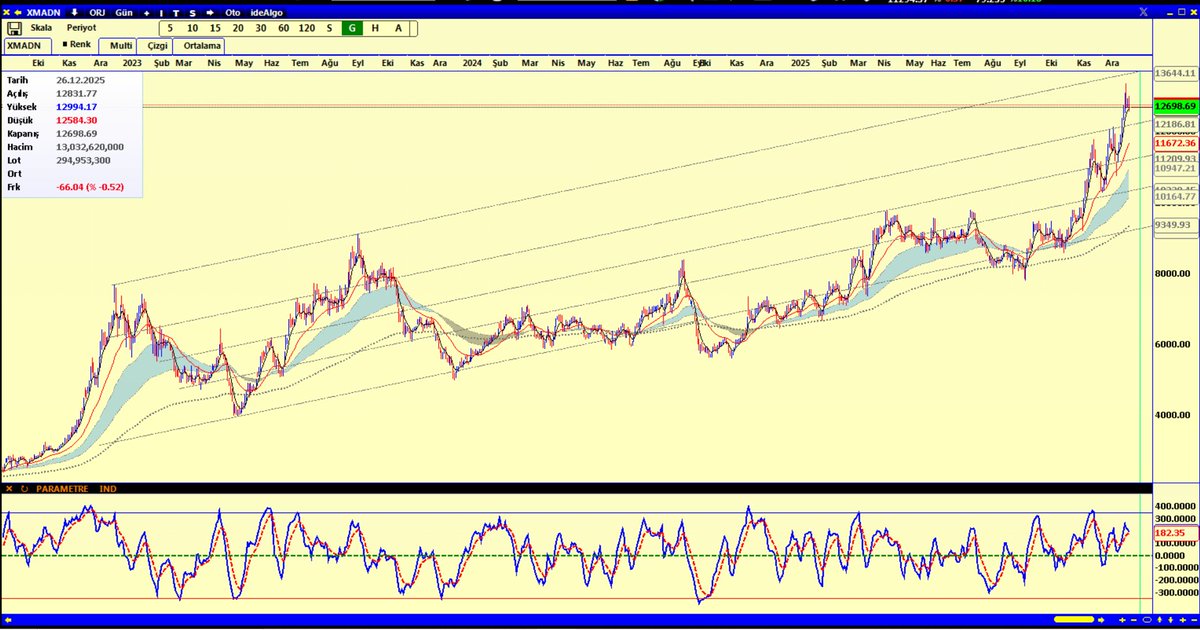This screenshot has width=1200, height=630.
Task: Select the 30 minute period
Action: click(261, 28)
